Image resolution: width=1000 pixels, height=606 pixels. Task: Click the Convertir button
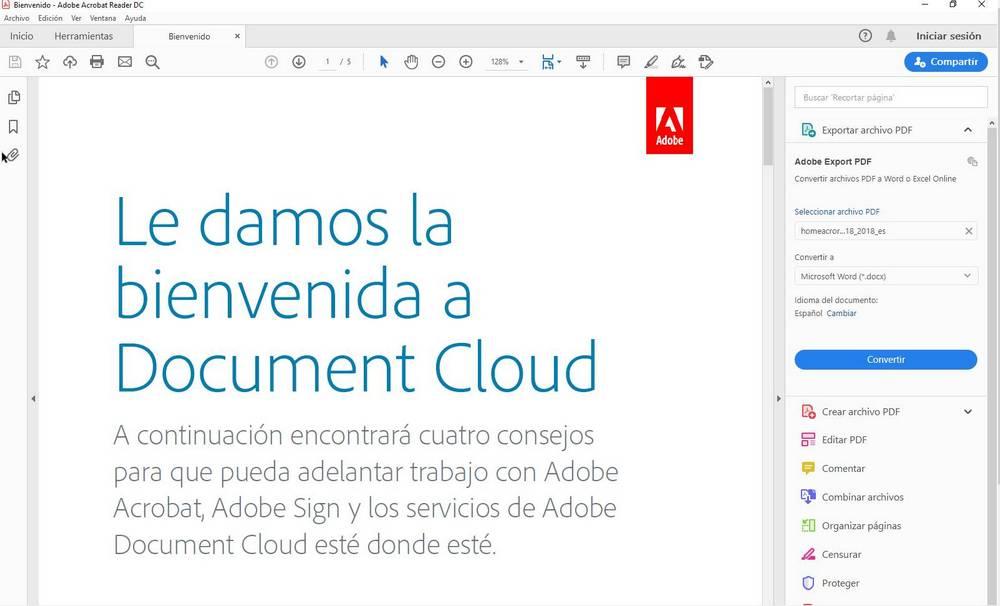coord(886,360)
